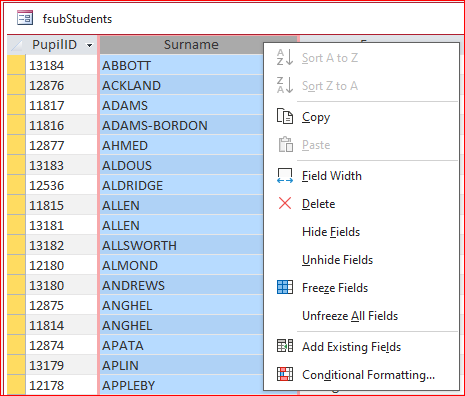Select Unhide Fields menu entry
Image resolution: width=465 pixels, height=396 pixels.
click(x=361, y=260)
